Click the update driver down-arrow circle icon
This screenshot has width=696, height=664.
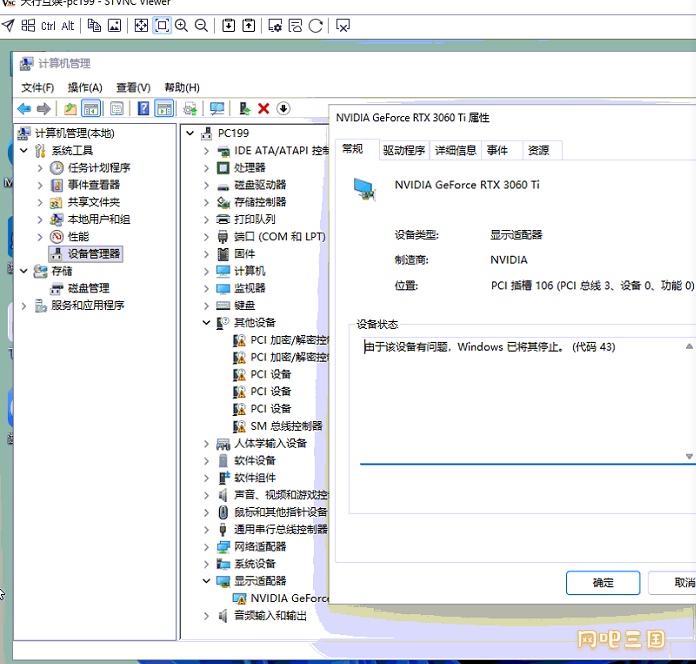click(283, 108)
